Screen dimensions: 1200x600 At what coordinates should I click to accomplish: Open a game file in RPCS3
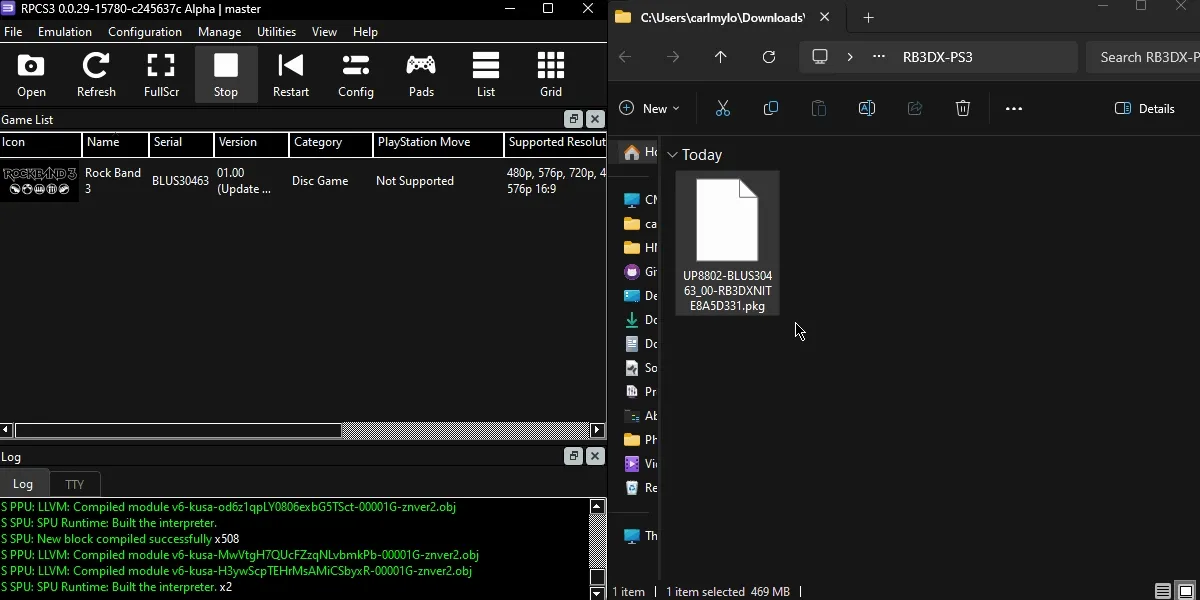(x=31, y=74)
